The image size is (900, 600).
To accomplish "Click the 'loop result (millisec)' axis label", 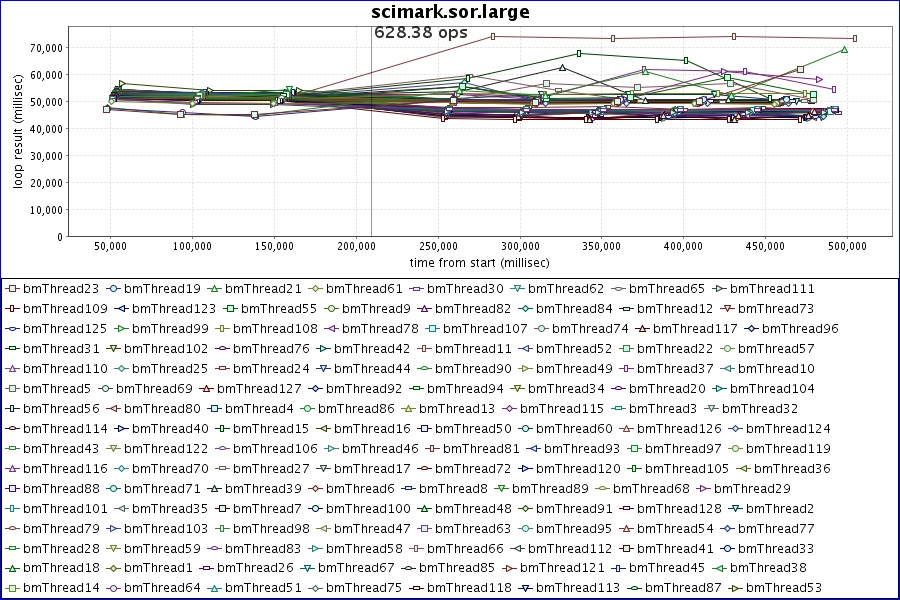I will pyautogui.click(x=18, y=132).
